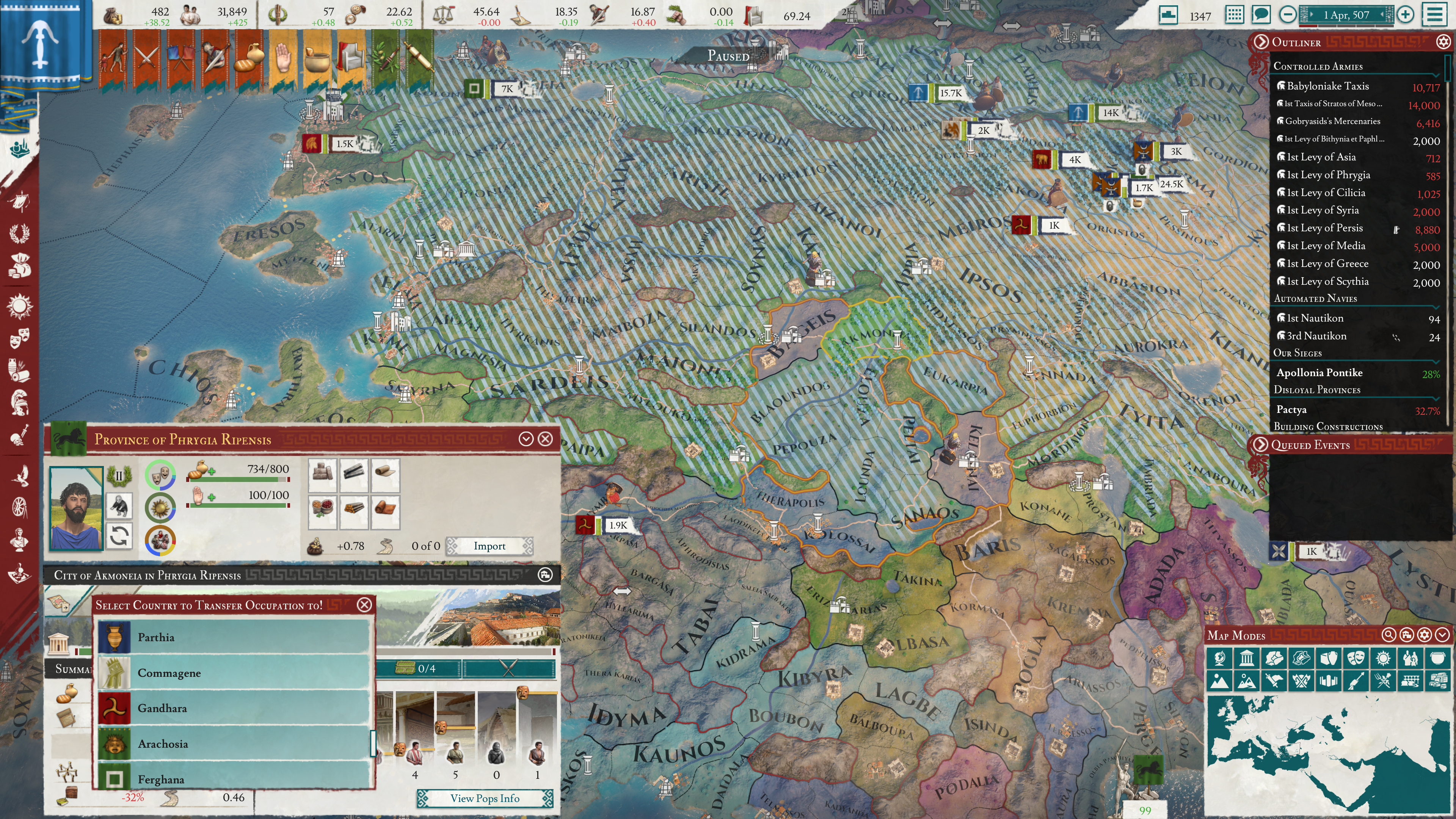Open the chat speech bubble icon
This screenshot has height=819, width=1456.
(x=1261, y=14)
